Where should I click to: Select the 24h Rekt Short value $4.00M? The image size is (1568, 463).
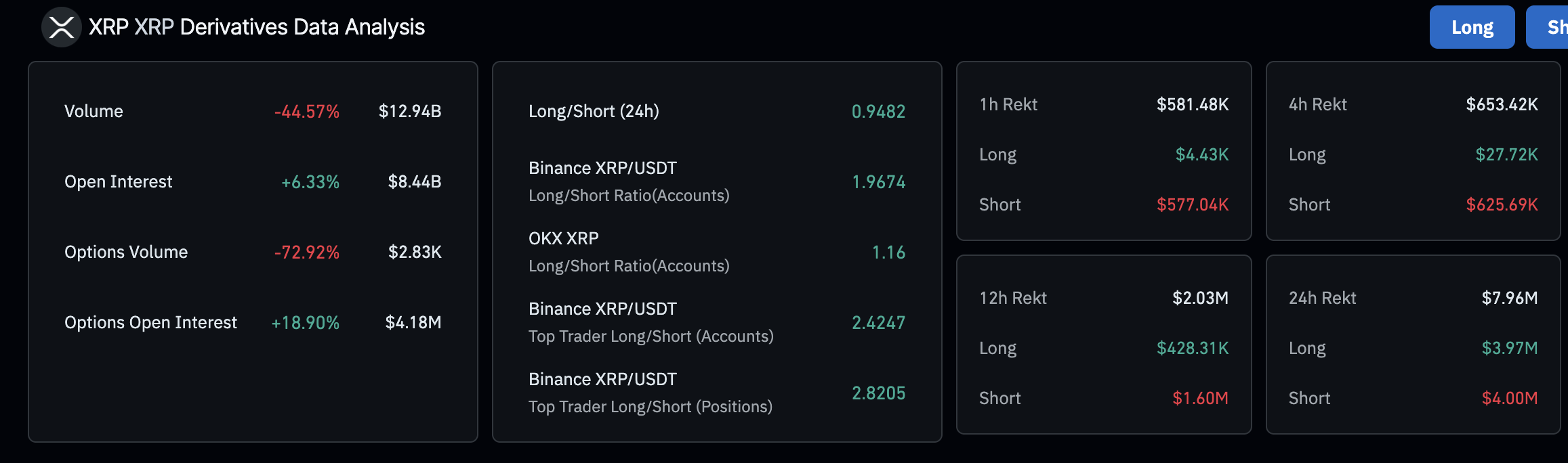click(1509, 399)
